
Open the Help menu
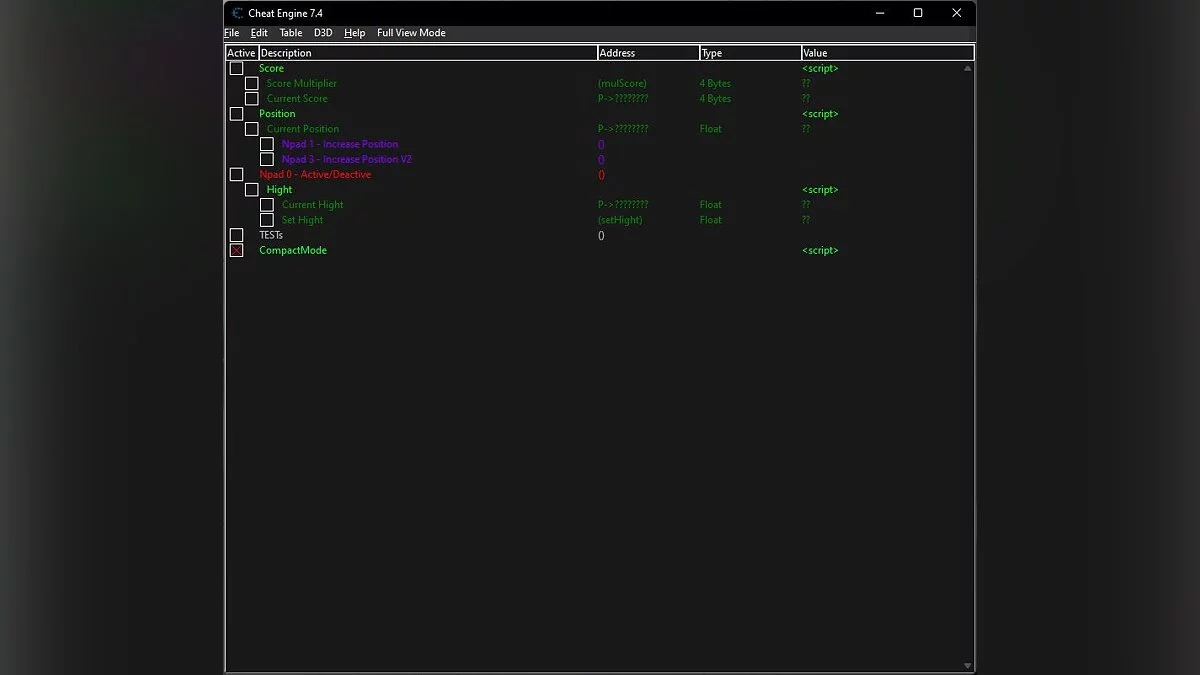[x=355, y=33]
